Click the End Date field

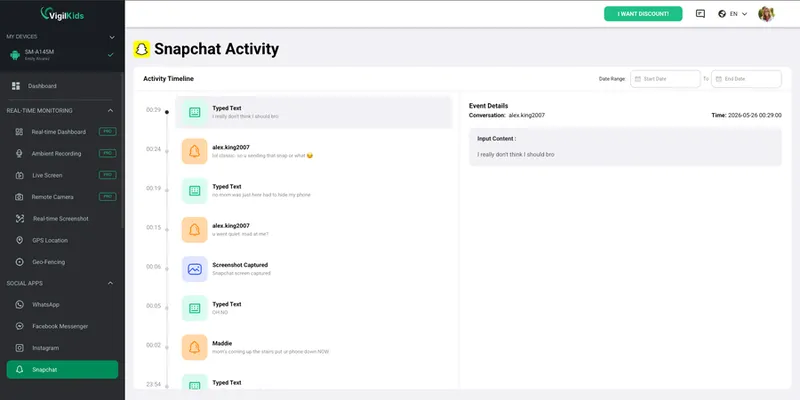[x=746, y=79]
